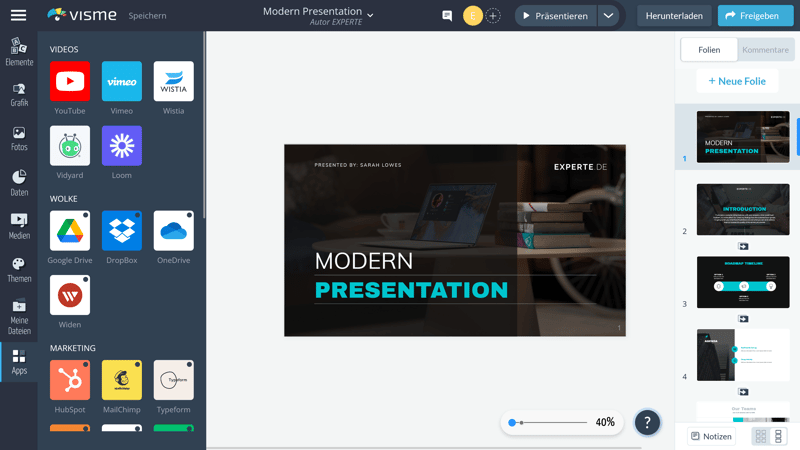Select the Vimeo app icon
Screen dimensions: 800x450
(x=122, y=82)
